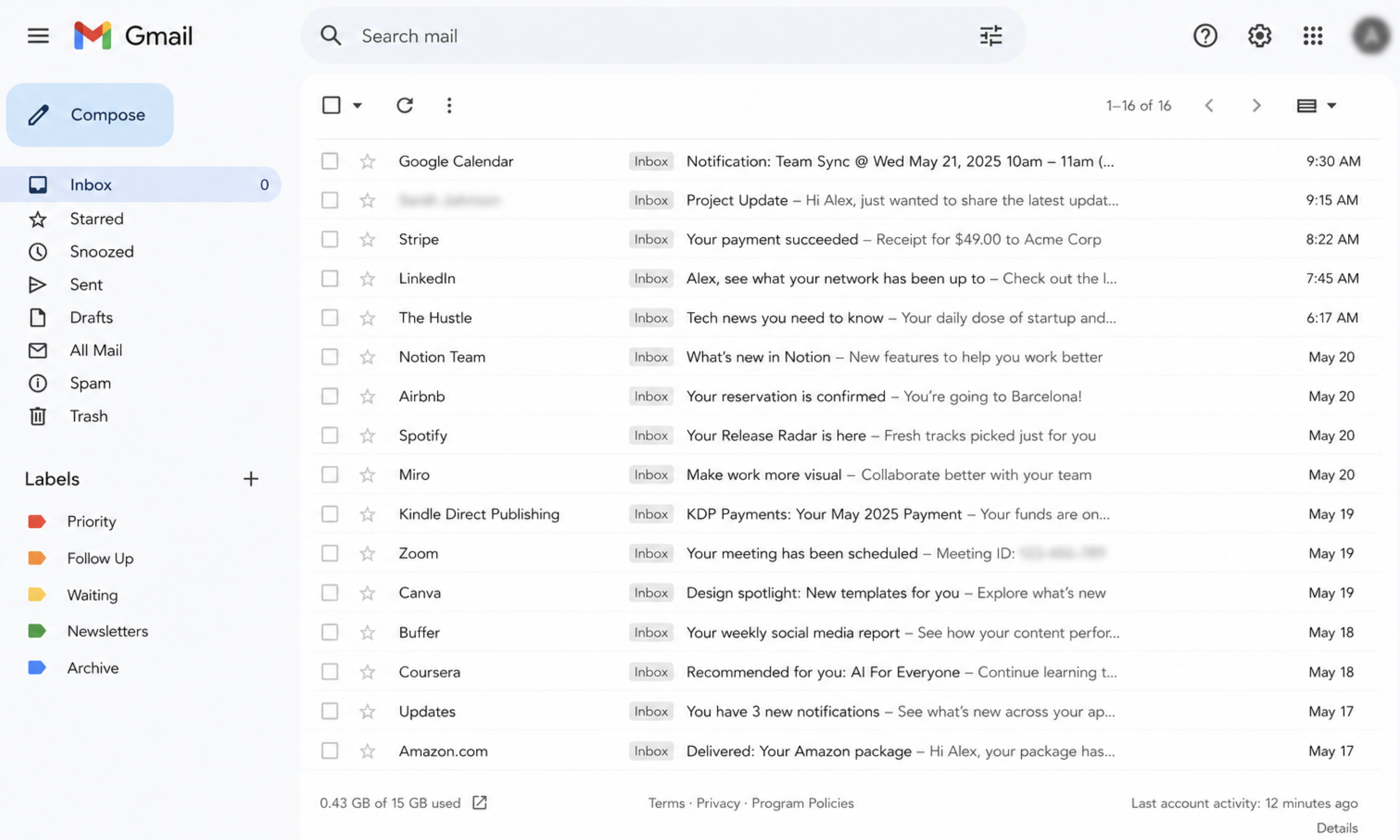Star the Stripe payment email
Screen dimensions: 1400x840
click(368, 239)
